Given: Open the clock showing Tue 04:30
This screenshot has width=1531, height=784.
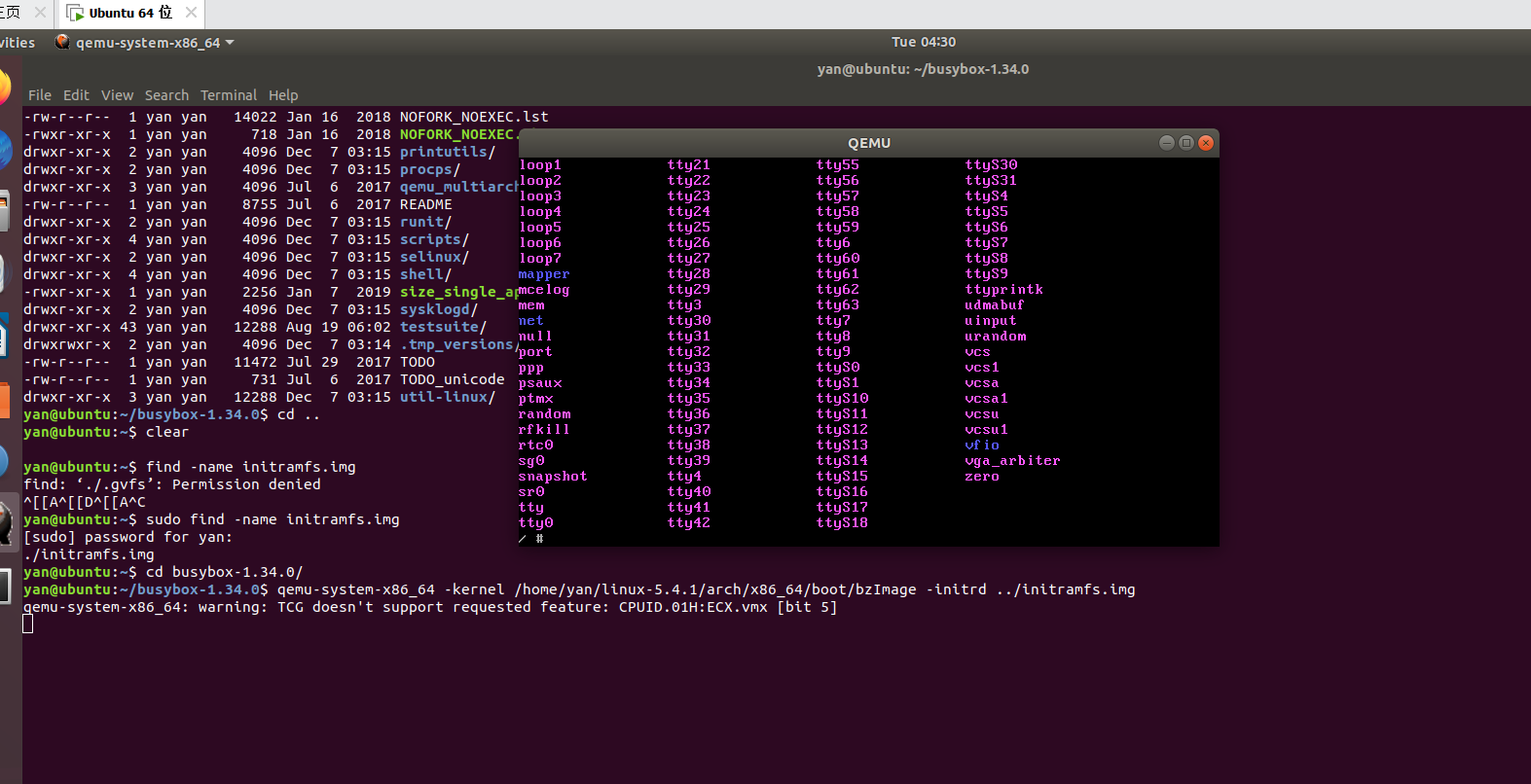Looking at the screenshot, I should pyautogui.click(x=924, y=42).
